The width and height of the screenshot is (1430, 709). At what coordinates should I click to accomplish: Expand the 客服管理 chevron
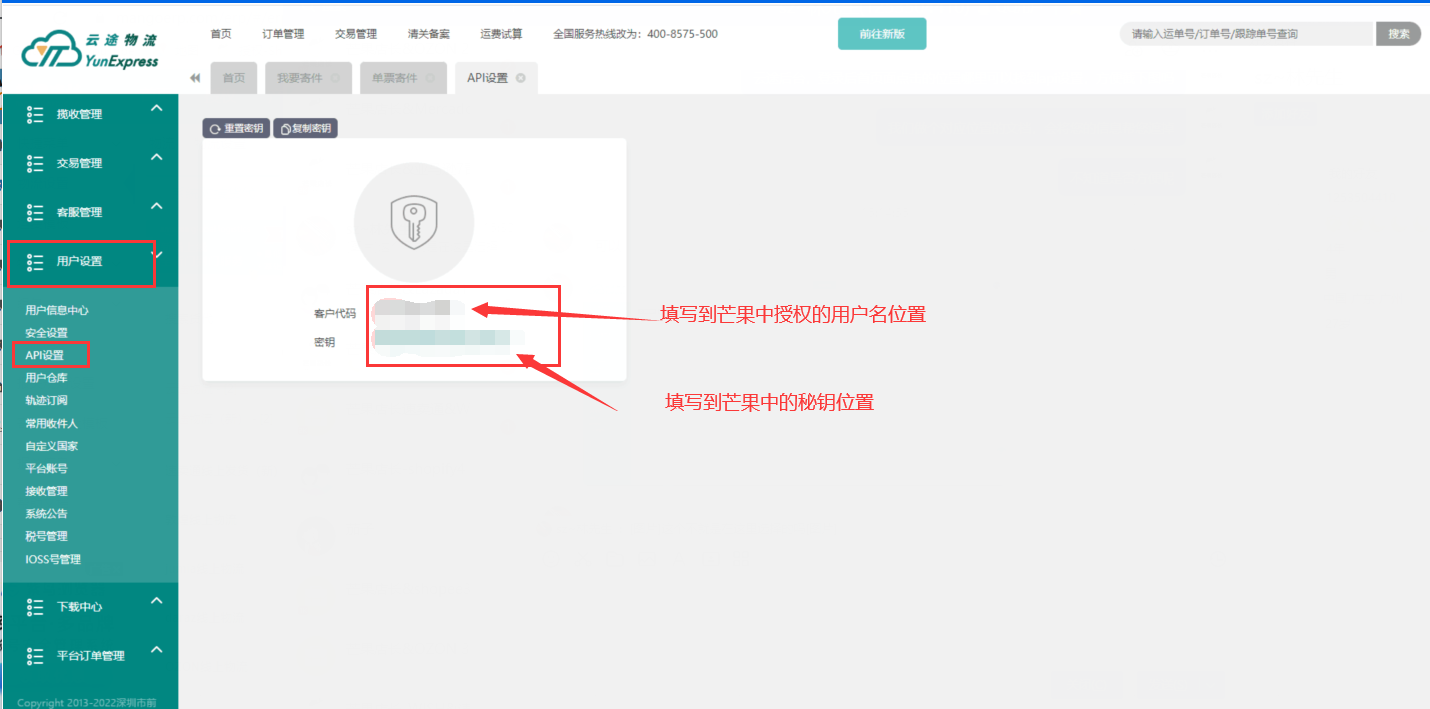[156, 205]
